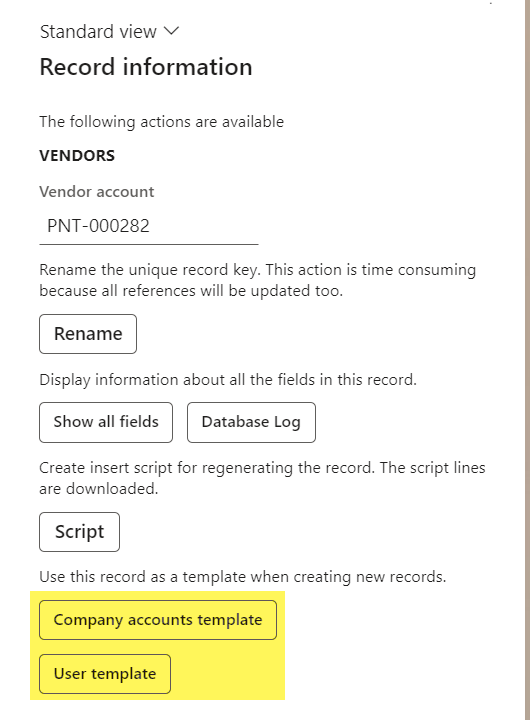This screenshot has width=530, height=720.
Task: Click the Vendor account field label
Action: (97, 191)
